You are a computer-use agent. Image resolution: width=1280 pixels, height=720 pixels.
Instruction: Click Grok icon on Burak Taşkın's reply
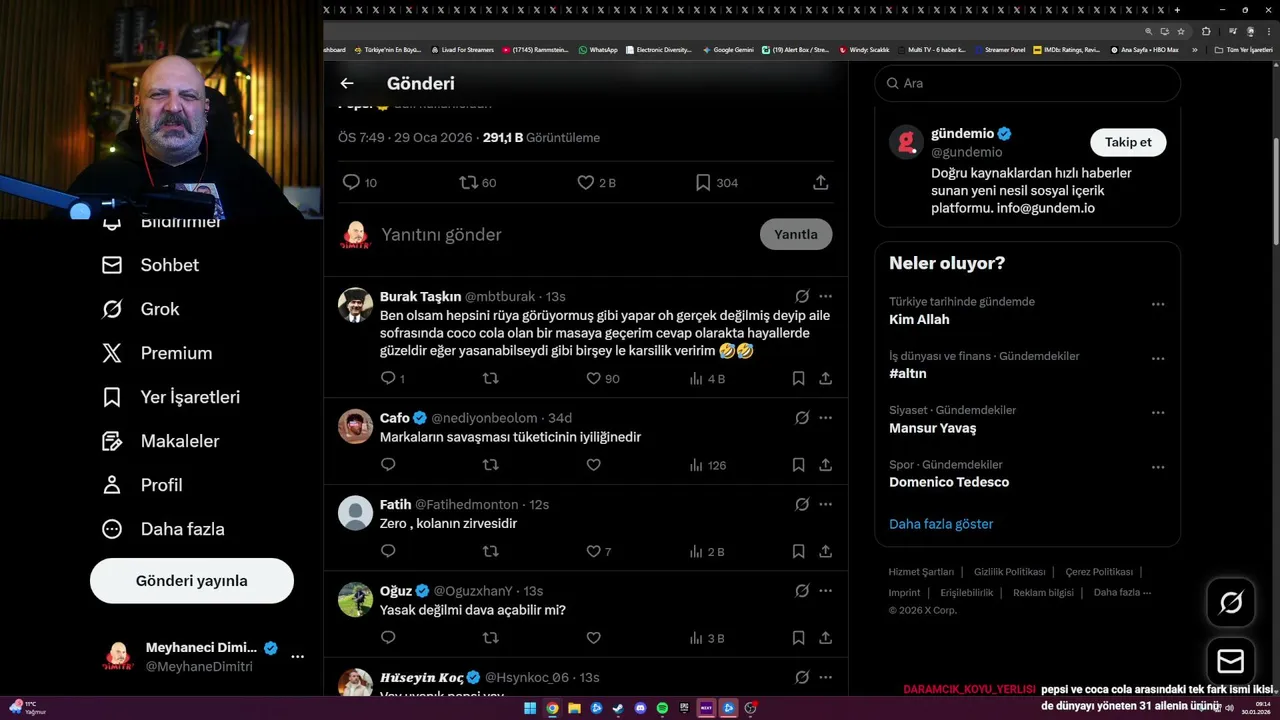(802, 296)
